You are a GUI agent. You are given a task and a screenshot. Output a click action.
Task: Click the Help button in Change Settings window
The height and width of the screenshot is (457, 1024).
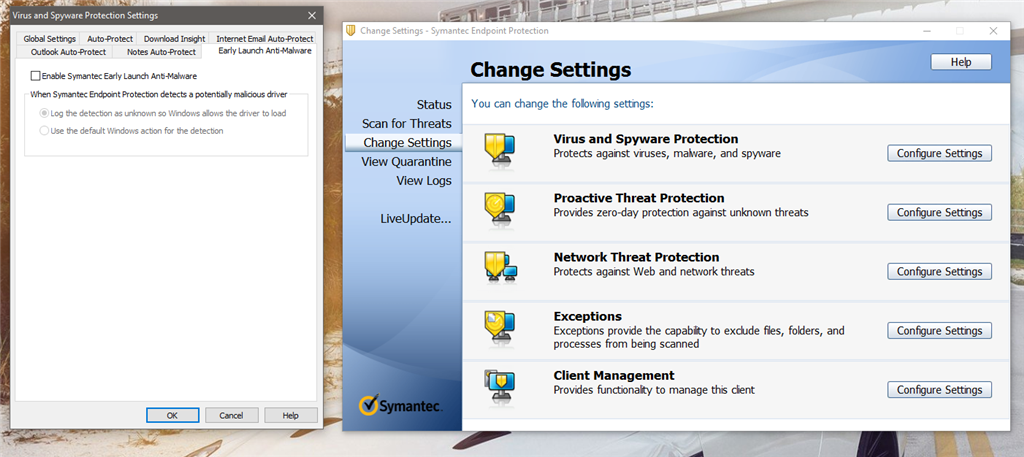(x=961, y=62)
